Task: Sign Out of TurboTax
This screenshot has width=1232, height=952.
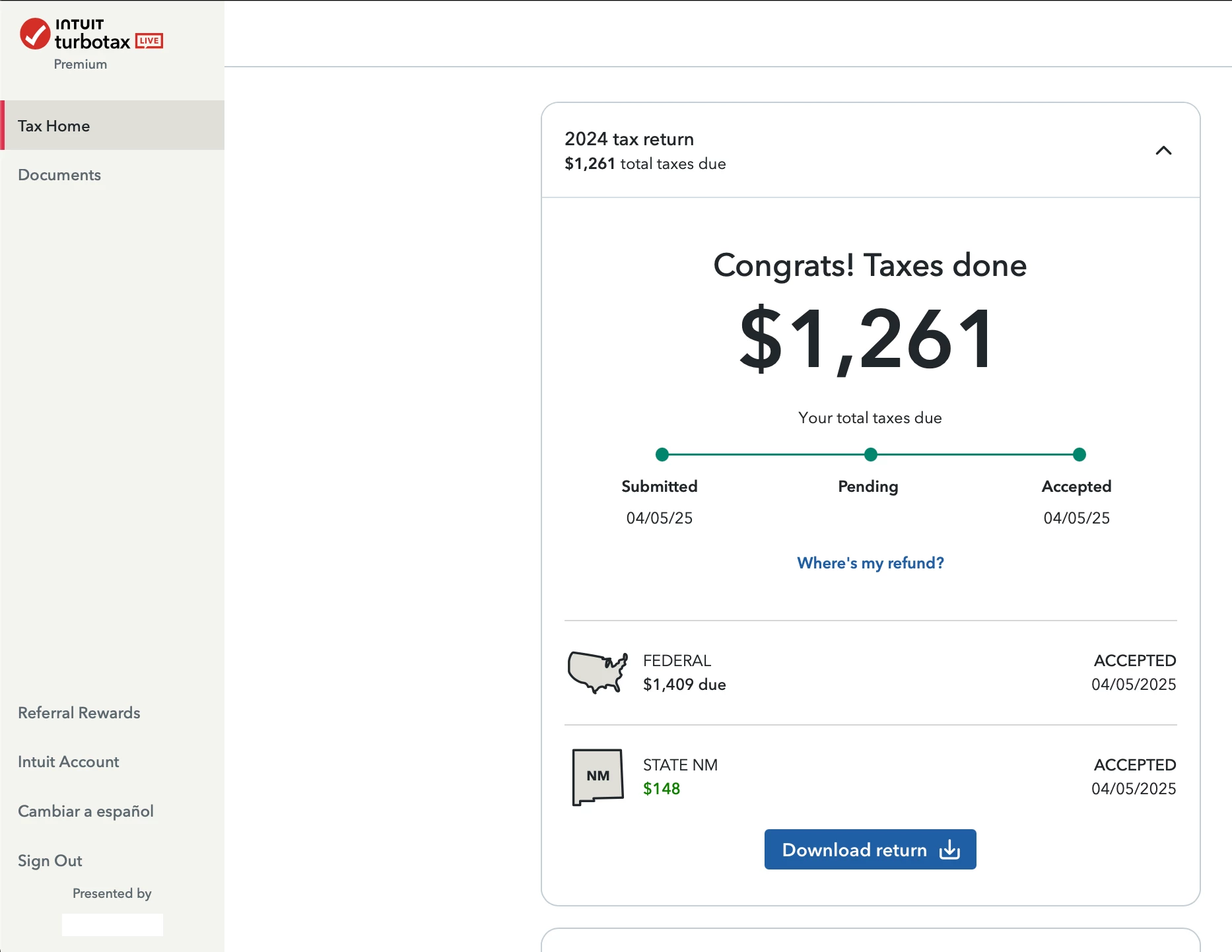Action: coord(50,861)
